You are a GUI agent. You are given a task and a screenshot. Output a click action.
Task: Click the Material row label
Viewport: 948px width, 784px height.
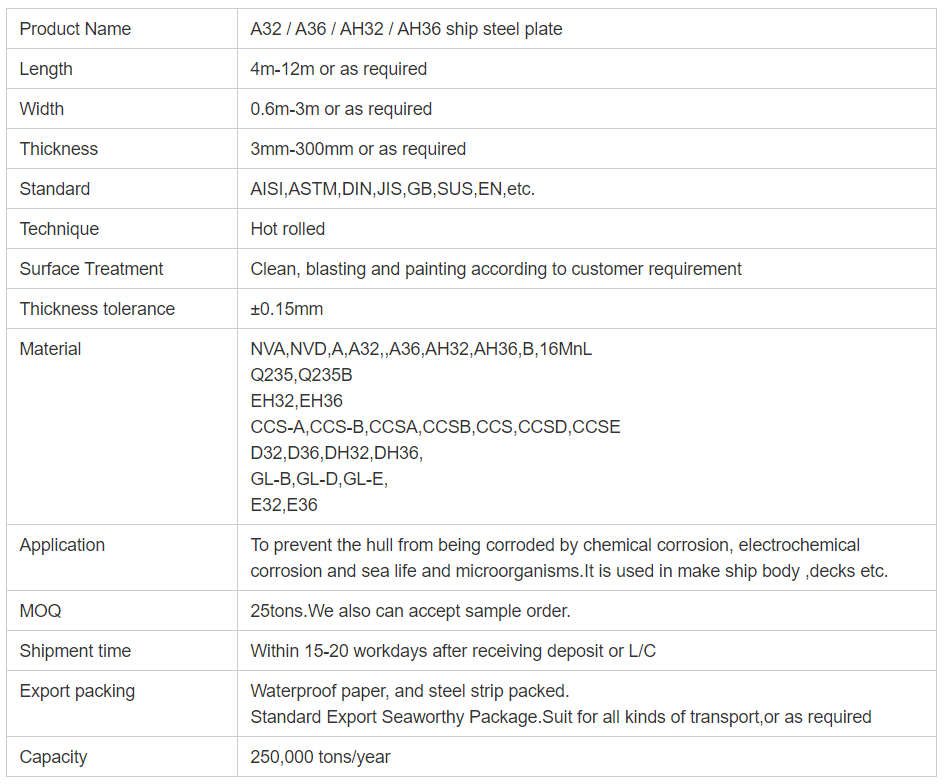pyautogui.click(x=51, y=349)
